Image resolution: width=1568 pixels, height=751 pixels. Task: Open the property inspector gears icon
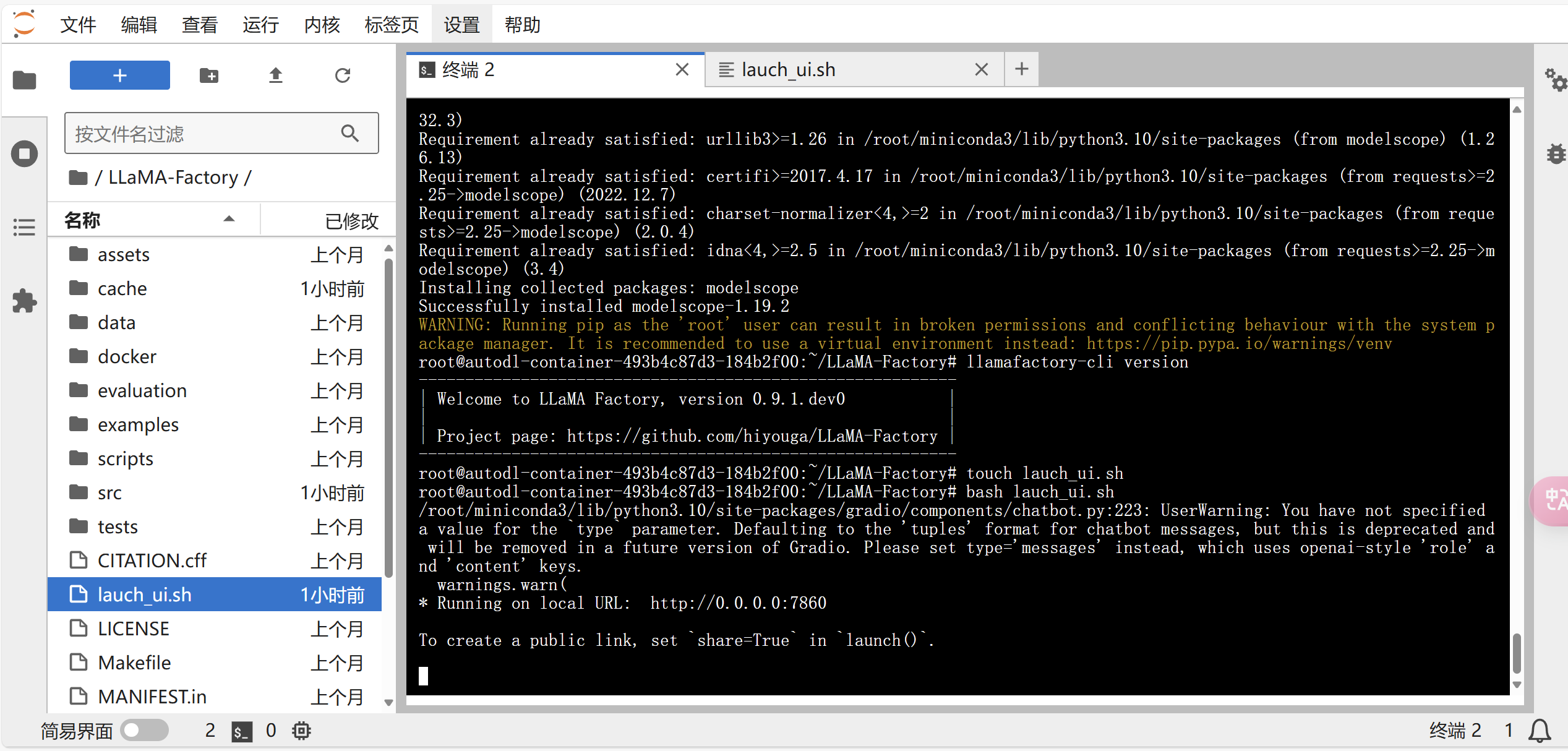(1555, 80)
